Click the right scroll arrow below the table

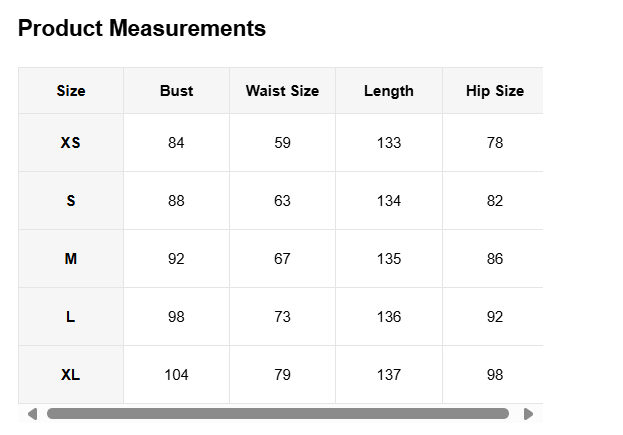click(528, 414)
